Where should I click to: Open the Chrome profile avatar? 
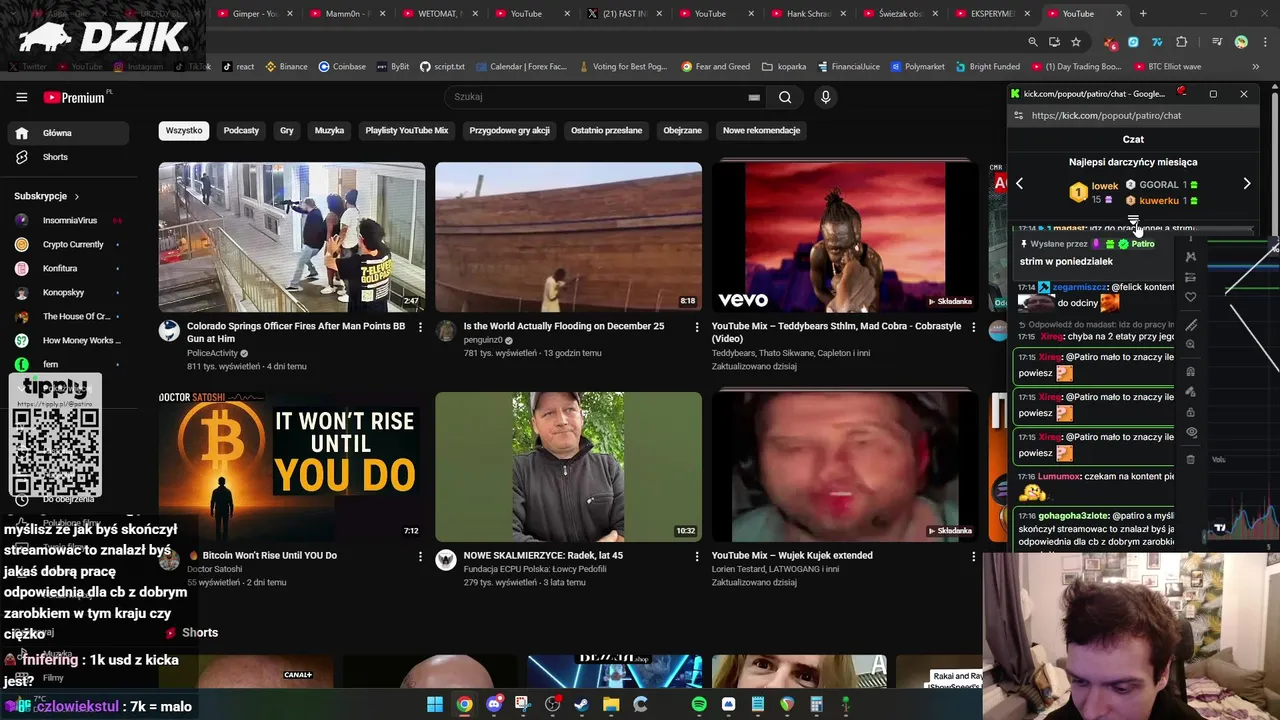click(1241, 42)
